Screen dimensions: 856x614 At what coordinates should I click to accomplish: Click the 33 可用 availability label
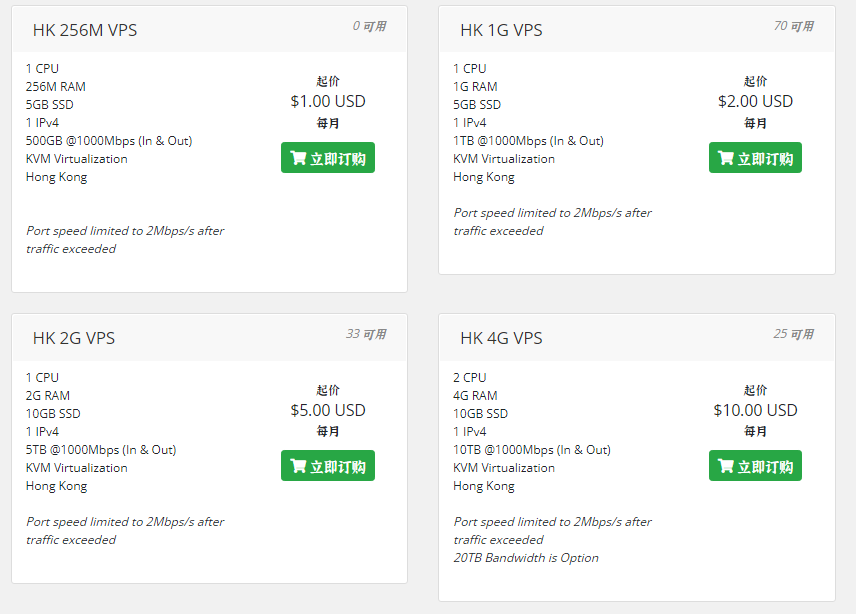point(366,334)
